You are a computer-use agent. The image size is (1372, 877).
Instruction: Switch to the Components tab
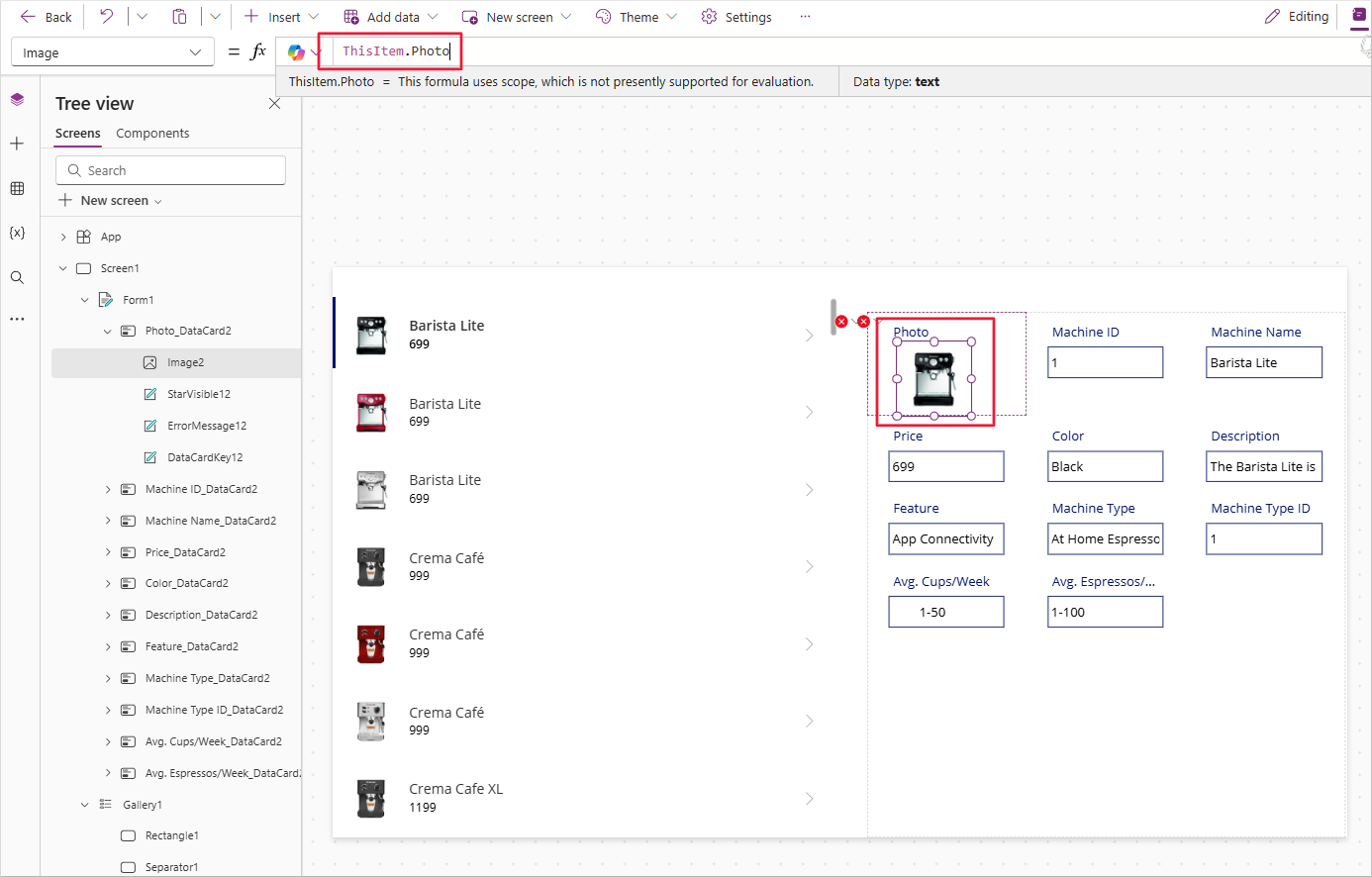pos(152,134)
